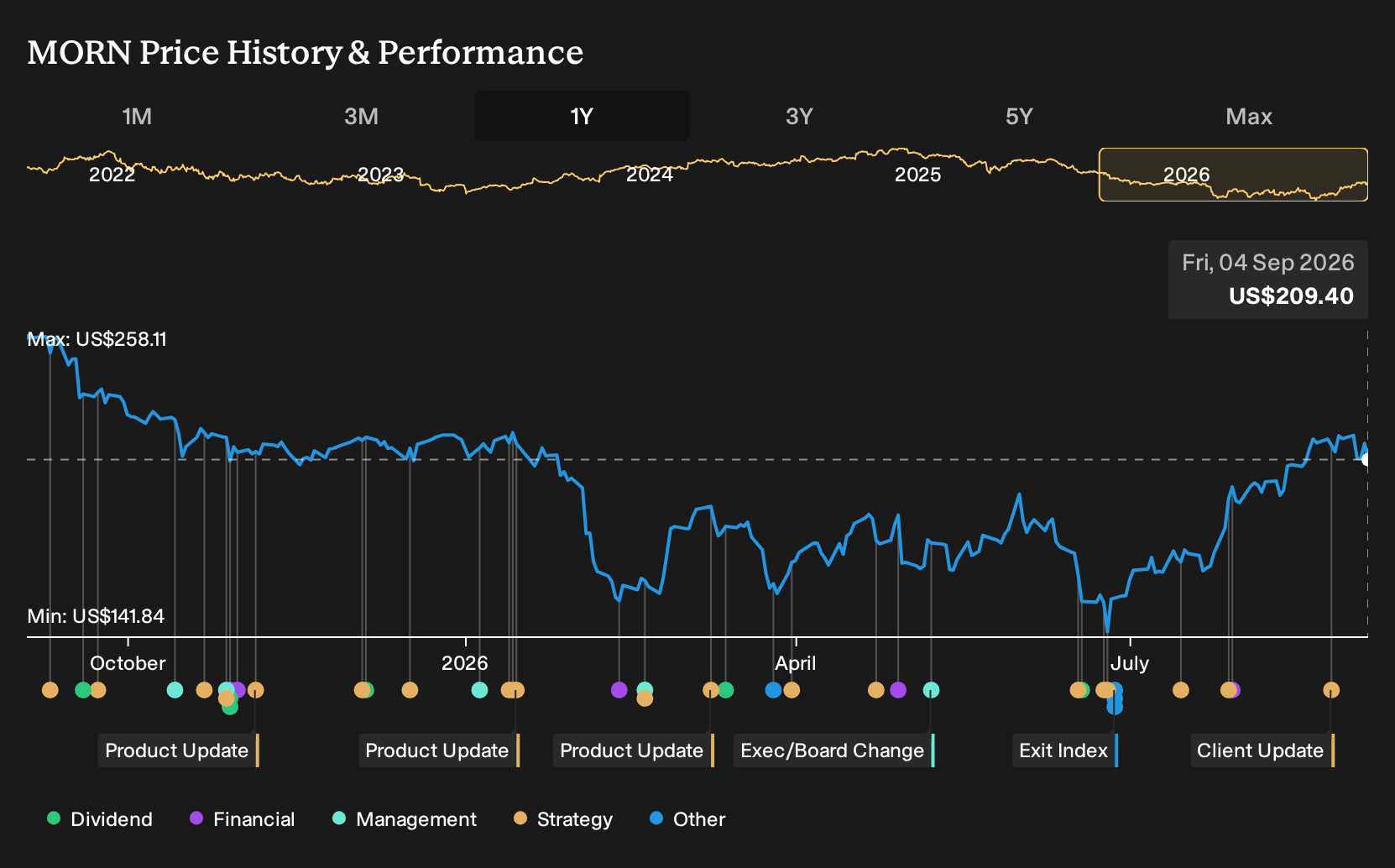Jump to 2022 in the overview strip
Screen dimensions: 1395x868
click(112, 175)
